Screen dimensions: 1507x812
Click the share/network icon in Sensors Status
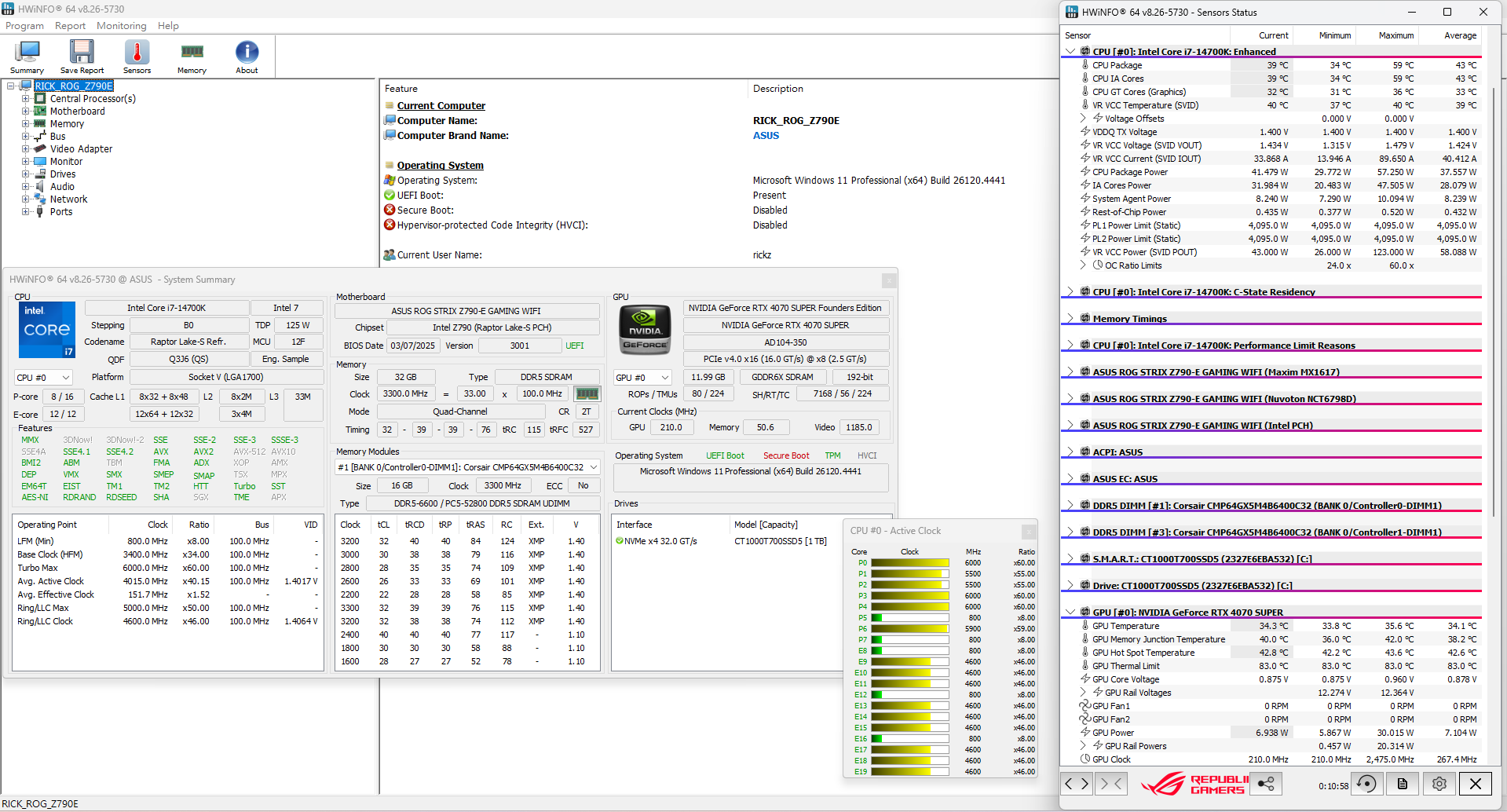coord(1266,783)
